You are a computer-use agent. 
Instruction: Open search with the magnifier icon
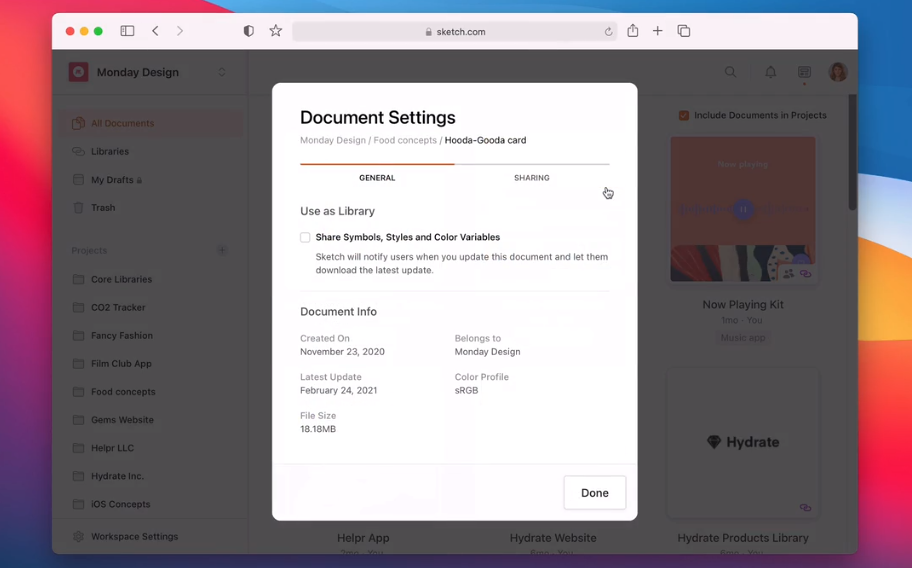[x=731, y=72]
